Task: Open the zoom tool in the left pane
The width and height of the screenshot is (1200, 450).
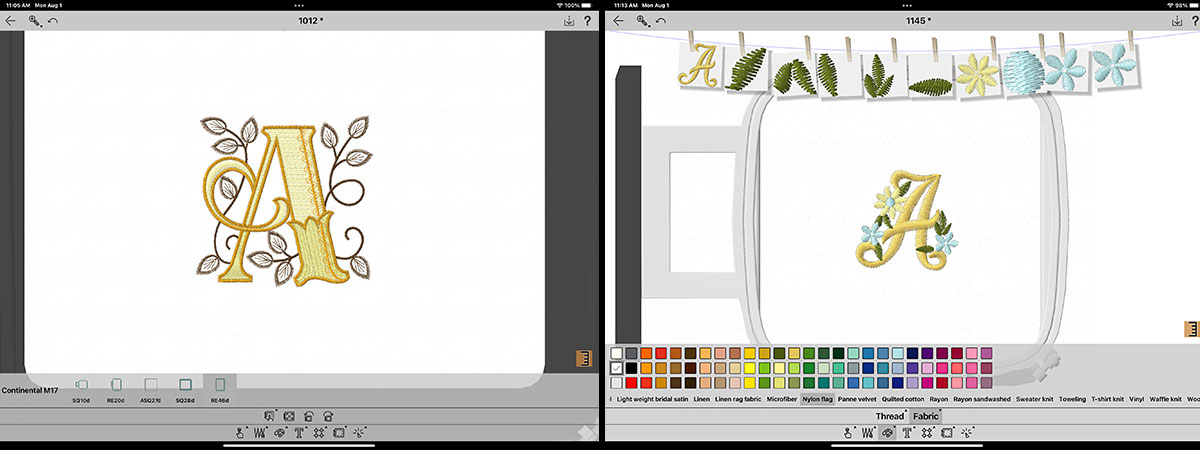Action: point(34,20)
